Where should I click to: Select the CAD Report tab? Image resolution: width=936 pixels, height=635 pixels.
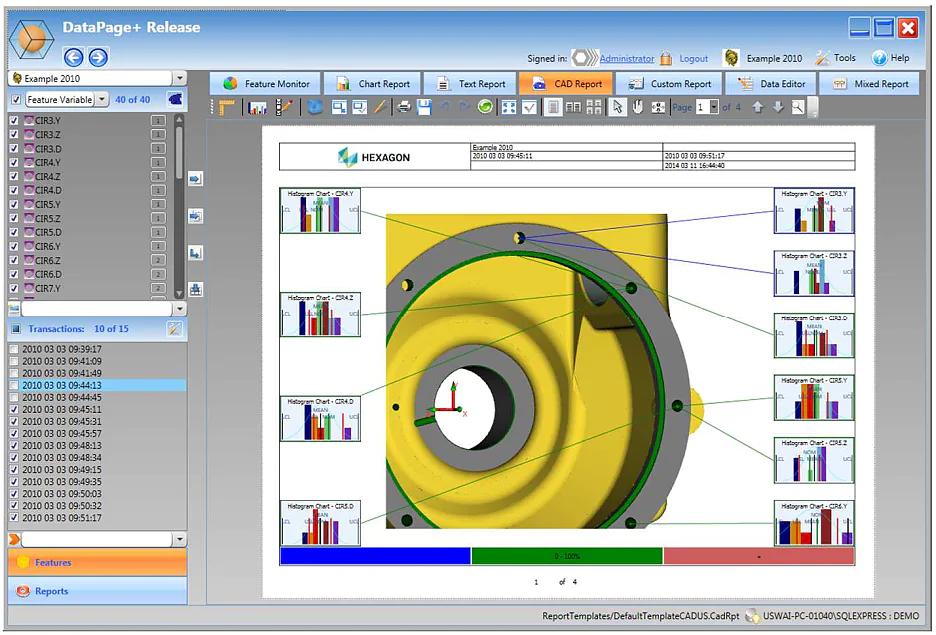pyautogui.click(x=566, y=84)
